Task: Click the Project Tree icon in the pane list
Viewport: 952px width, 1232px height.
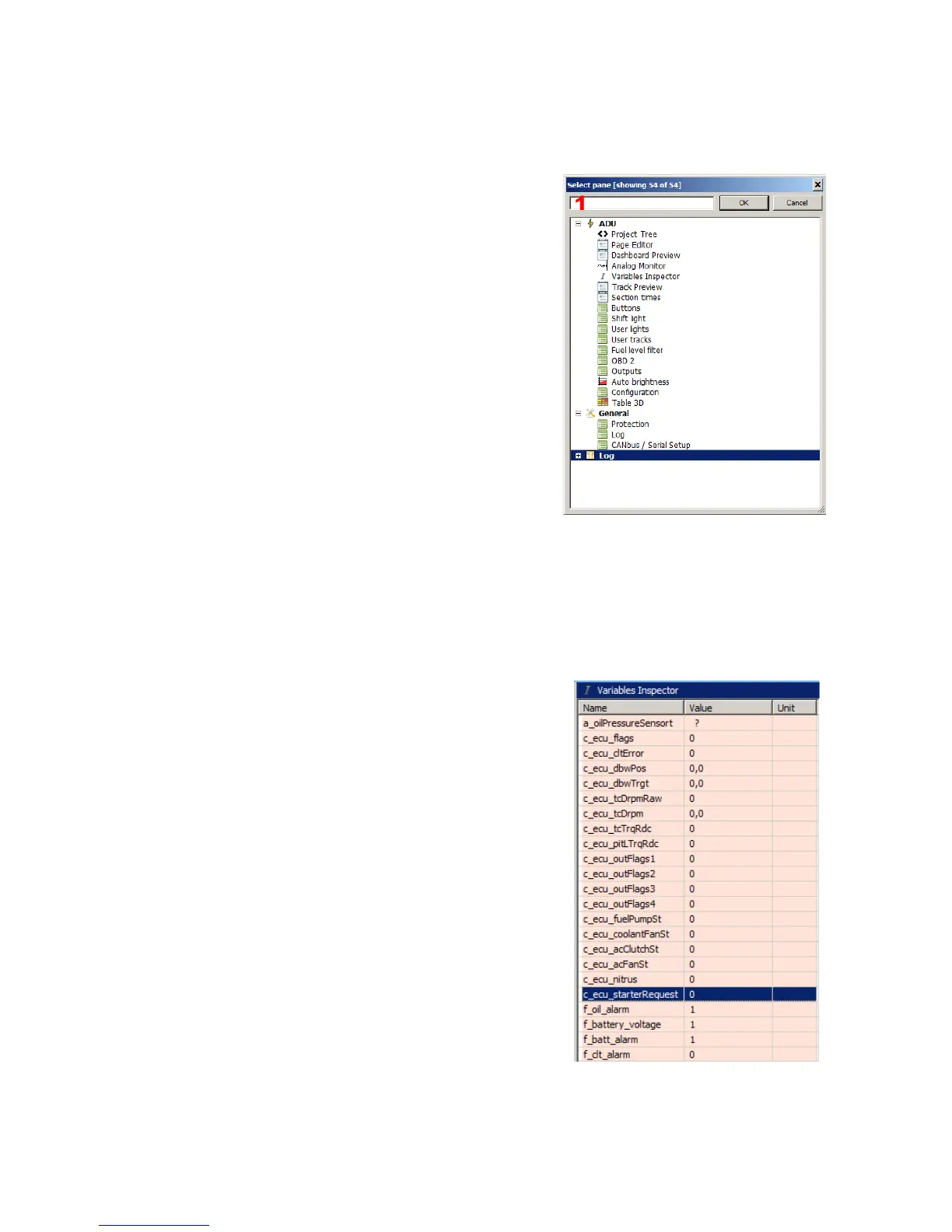Action: [x=603, y=234]
